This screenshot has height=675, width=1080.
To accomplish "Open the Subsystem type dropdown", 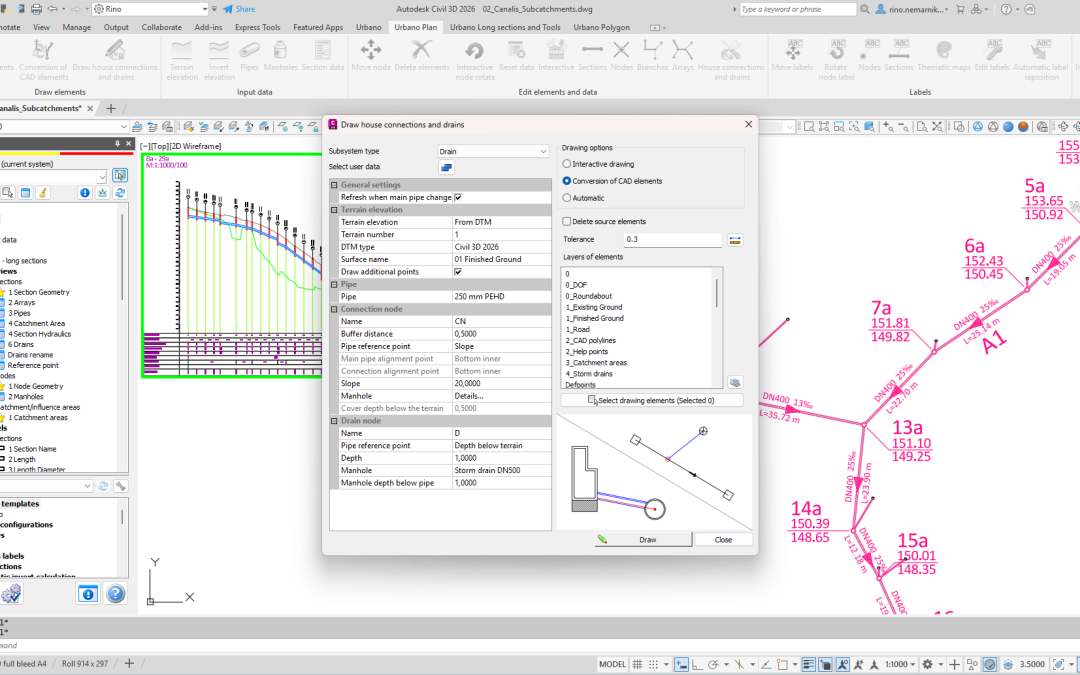I will [x=493, y=152].
